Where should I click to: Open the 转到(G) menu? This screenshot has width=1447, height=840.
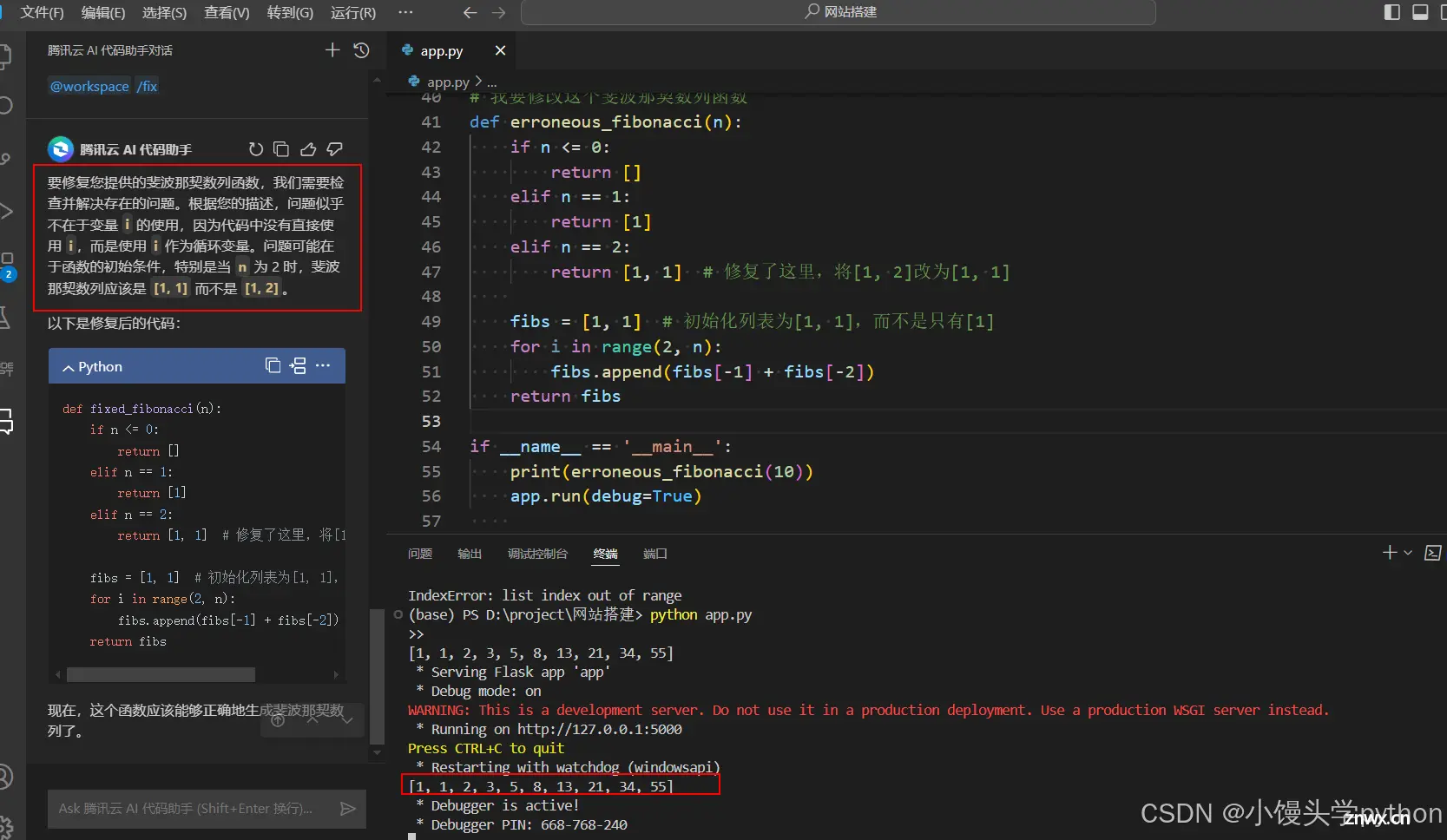290,12
